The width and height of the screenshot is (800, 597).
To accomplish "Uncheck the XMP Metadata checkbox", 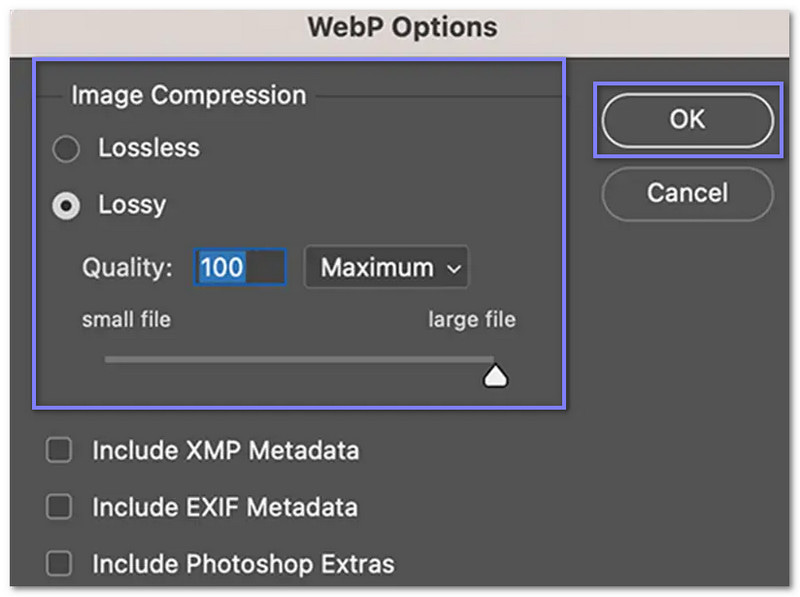I will [x=57, y=451].
